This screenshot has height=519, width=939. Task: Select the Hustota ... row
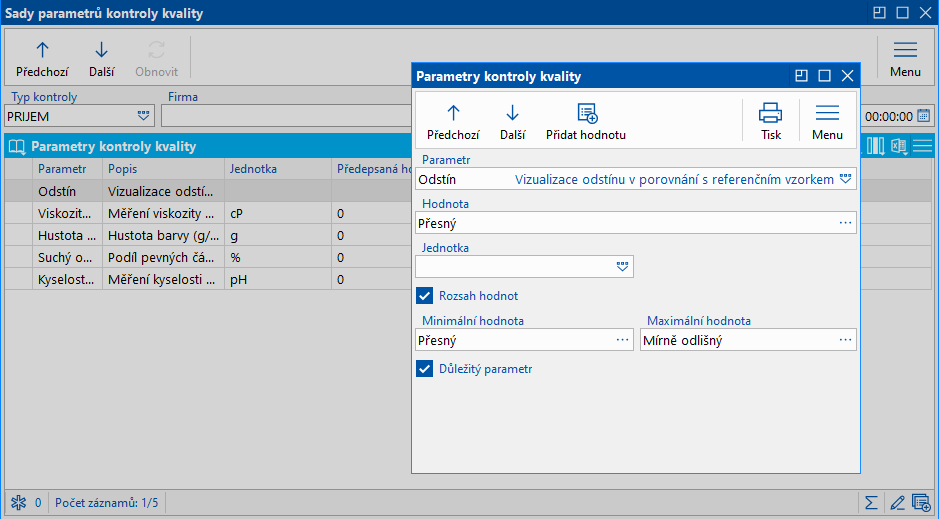pos(208,235)
